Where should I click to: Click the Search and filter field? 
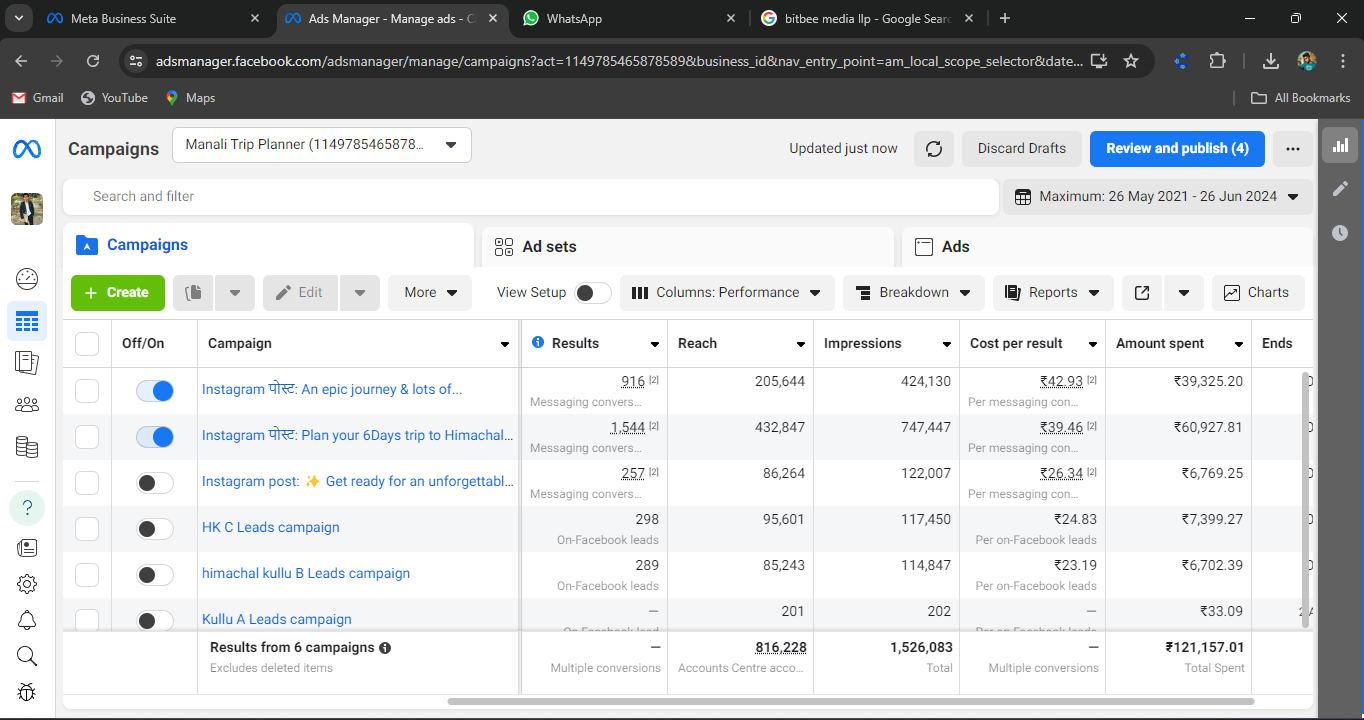530,197
